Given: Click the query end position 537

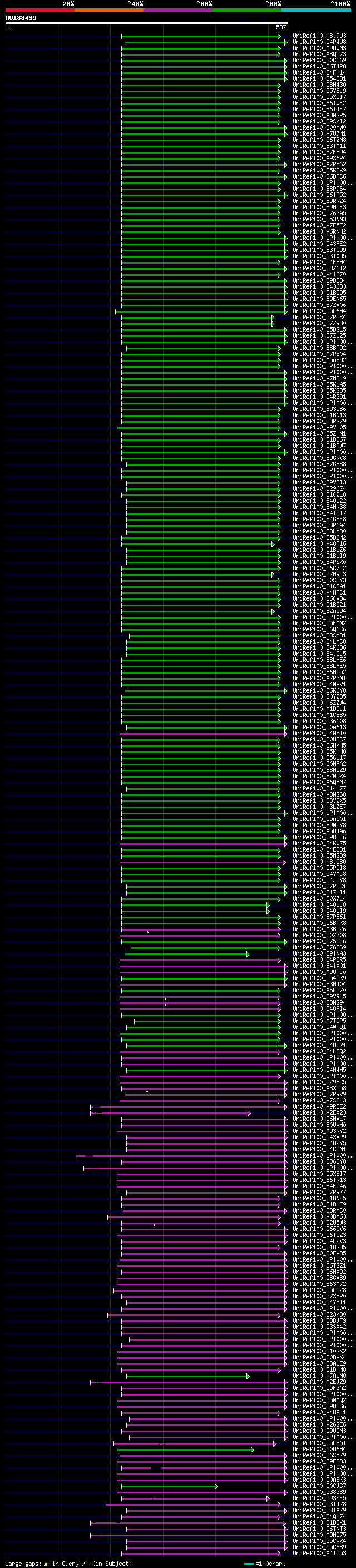Looking at the screenshot, I should pos(280,27).
